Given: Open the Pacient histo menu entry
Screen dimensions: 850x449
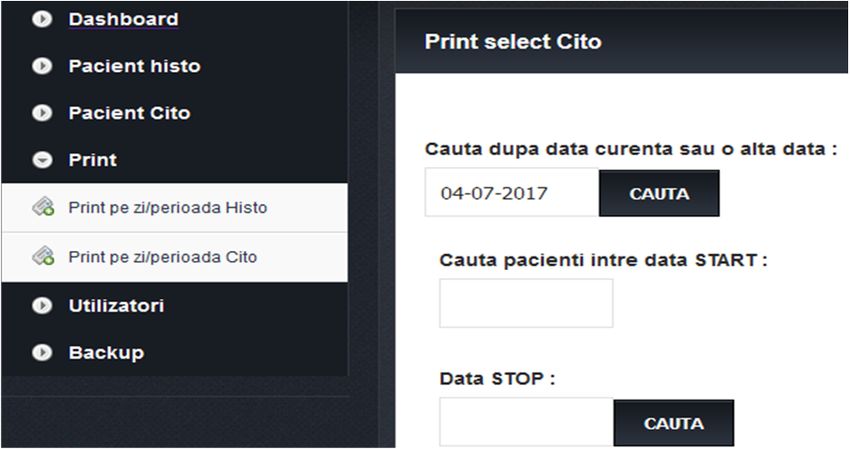Looking at the screenshot, I should (134, 66).
